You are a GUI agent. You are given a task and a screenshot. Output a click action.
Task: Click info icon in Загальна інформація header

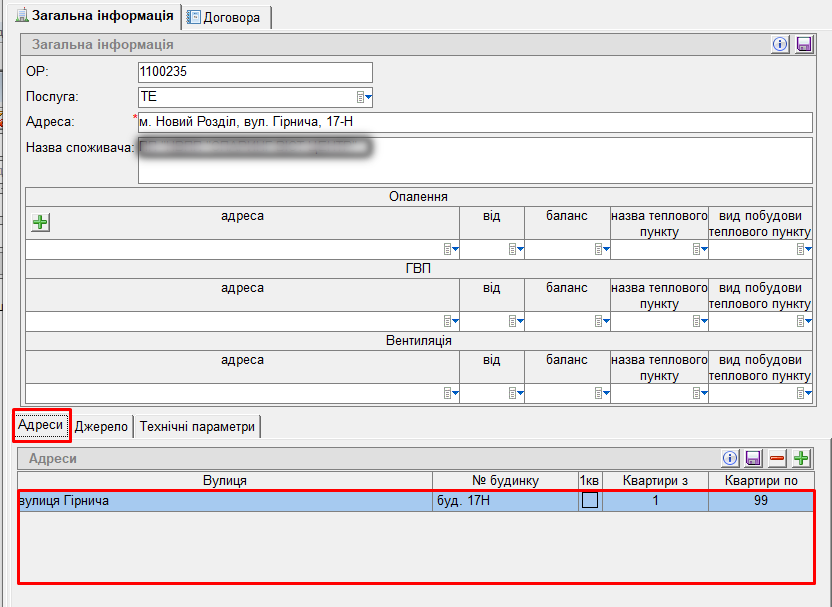coord(781,45)
